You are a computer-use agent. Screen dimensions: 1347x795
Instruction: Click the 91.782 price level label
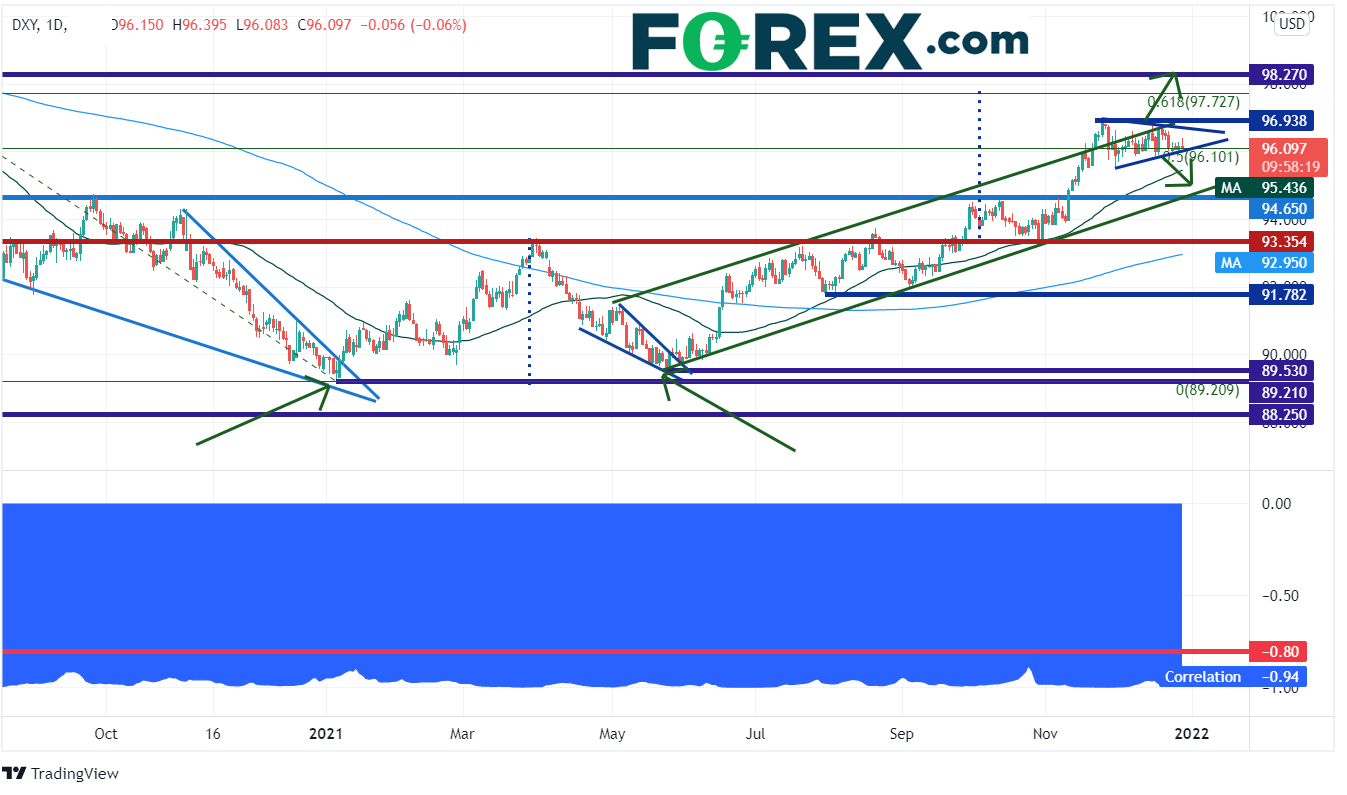pyautogui.click(x=1282, y=294)
